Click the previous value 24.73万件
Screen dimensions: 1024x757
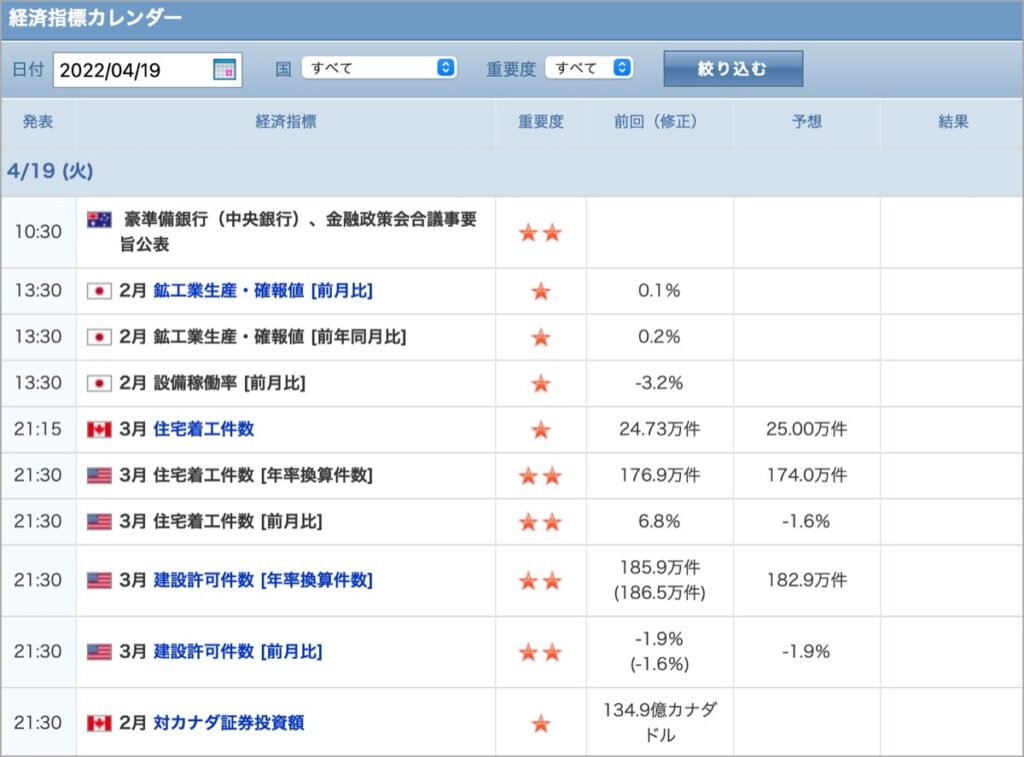point(660,429)
